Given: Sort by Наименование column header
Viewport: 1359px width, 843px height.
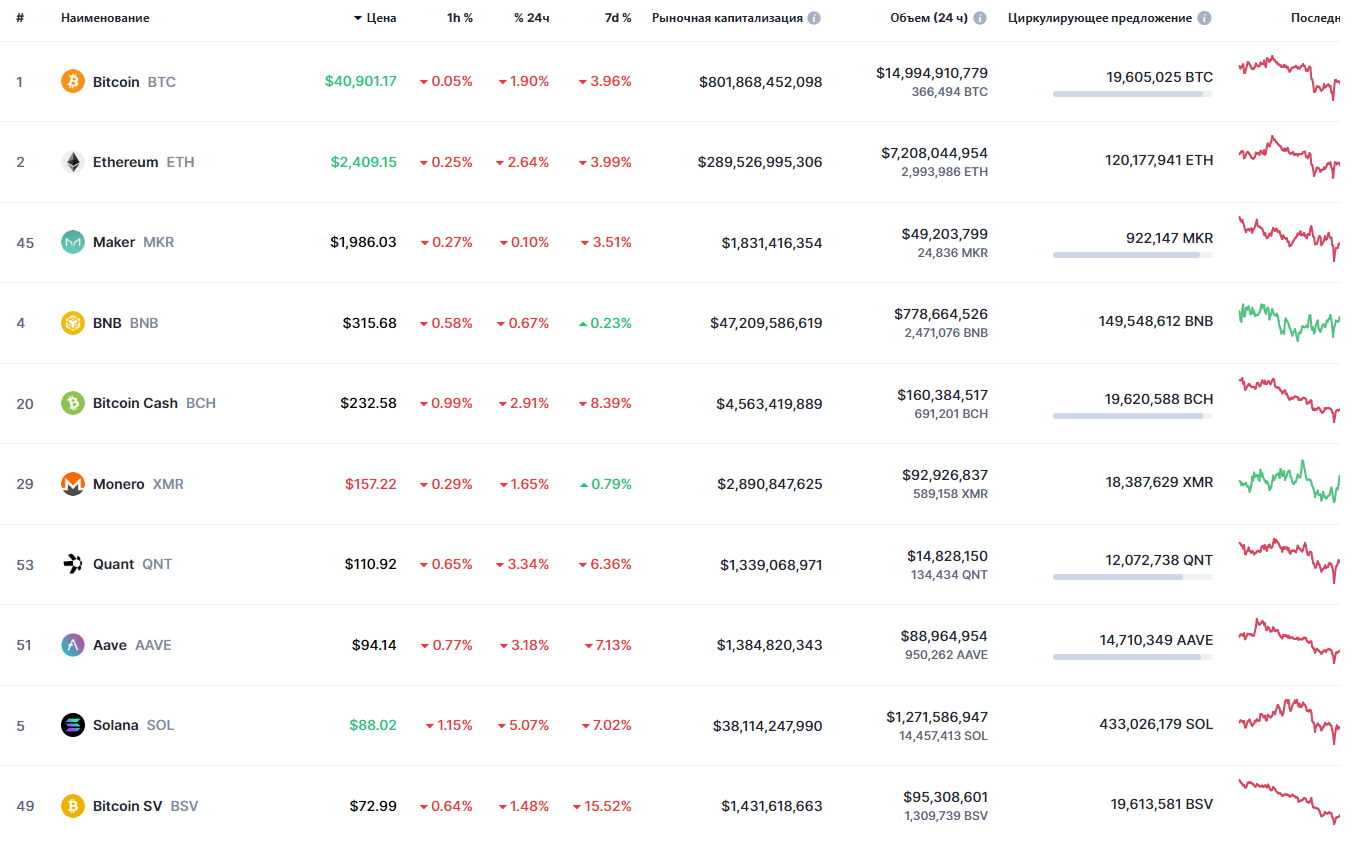Looking at the screenshot, I should coord(105,18).
